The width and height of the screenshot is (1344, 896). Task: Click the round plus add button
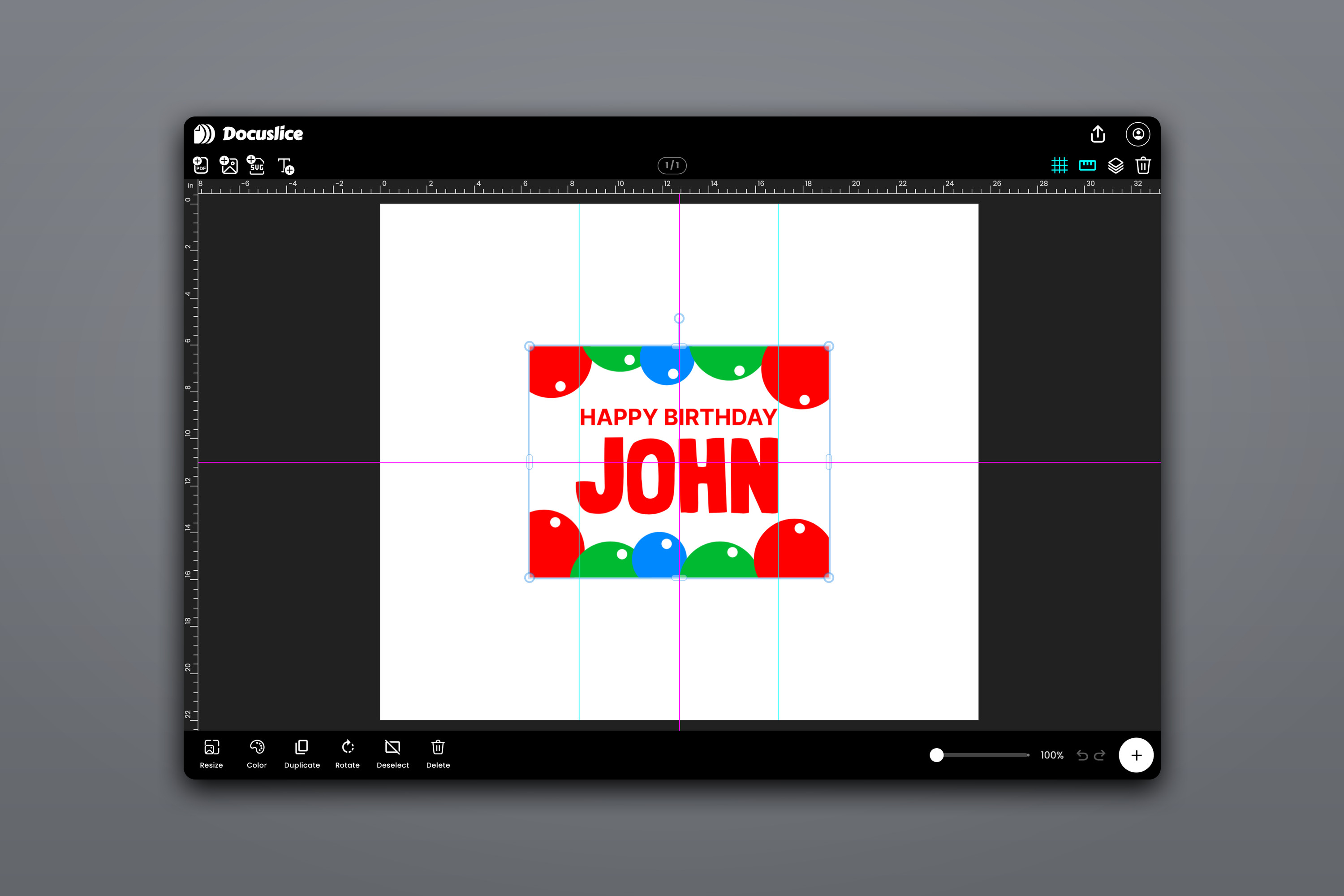(1136, 755)
